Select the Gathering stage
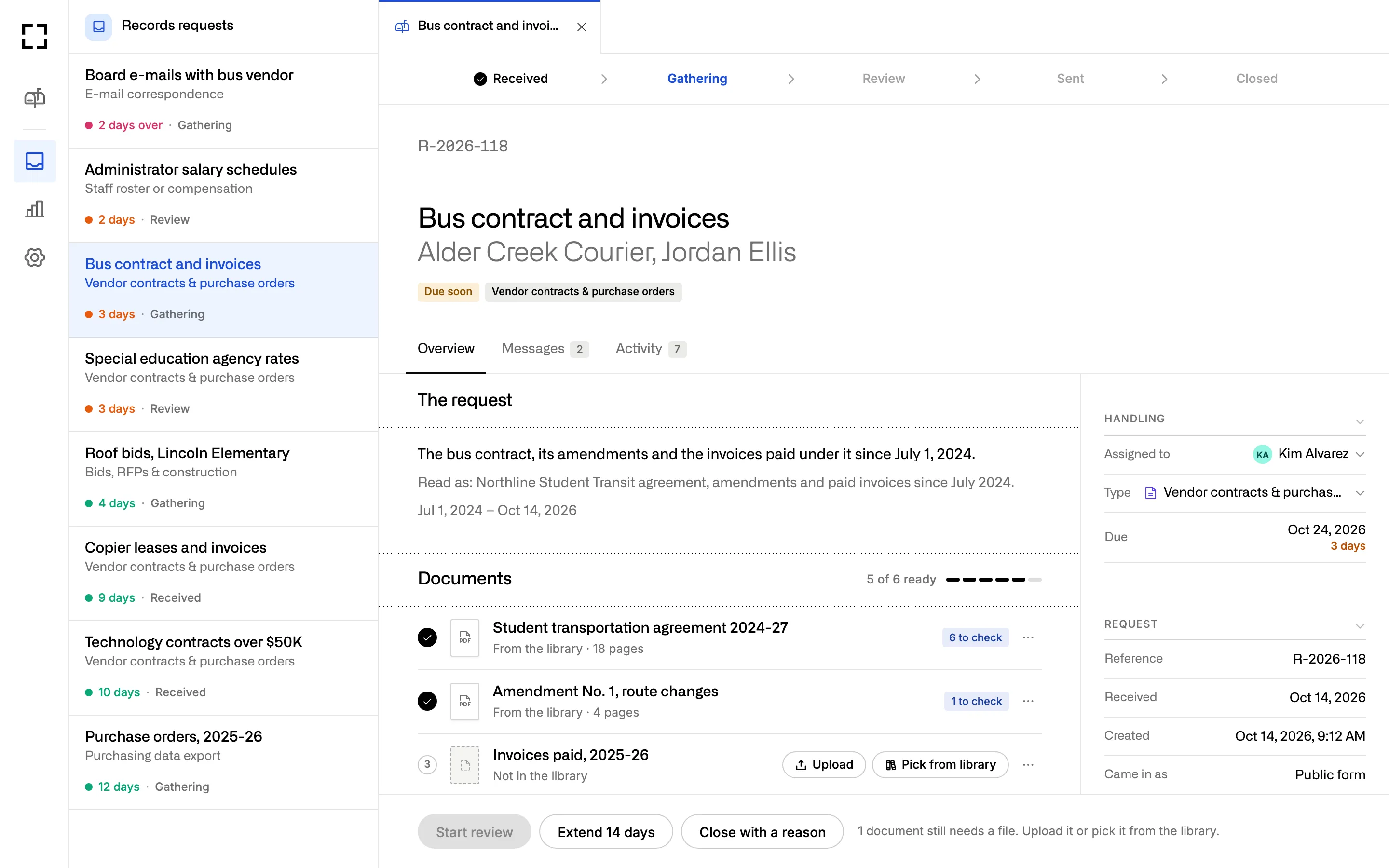Viewport: 1389px width, 868px height. 697,79
